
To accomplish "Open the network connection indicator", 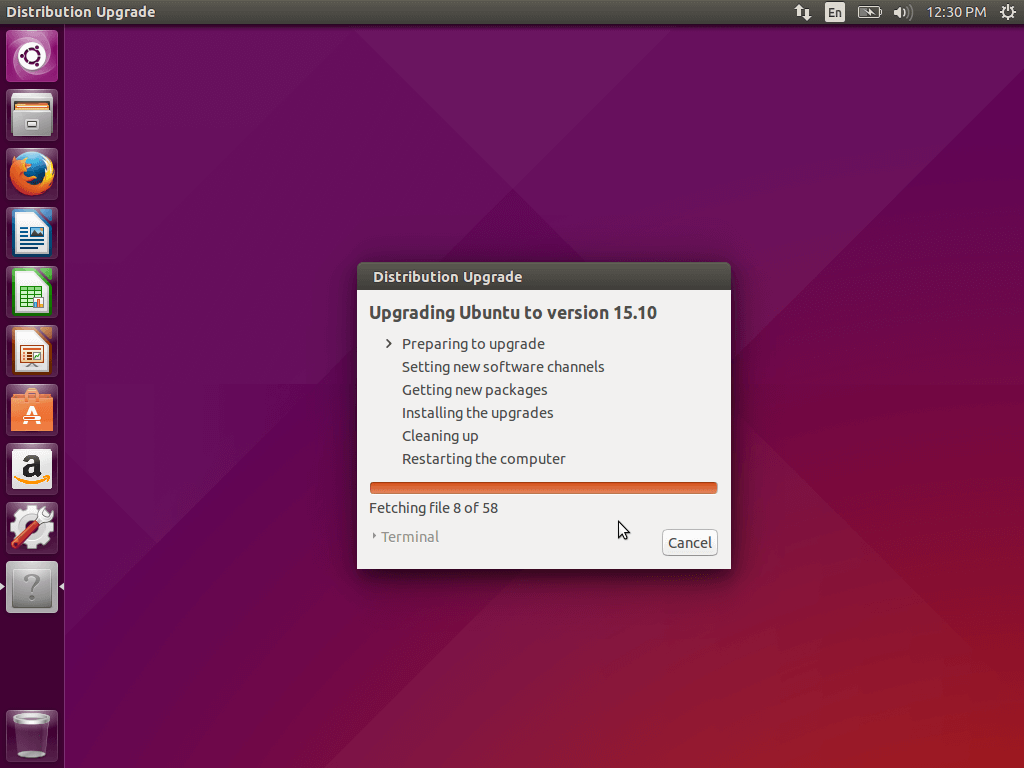I will click(803, 12).
